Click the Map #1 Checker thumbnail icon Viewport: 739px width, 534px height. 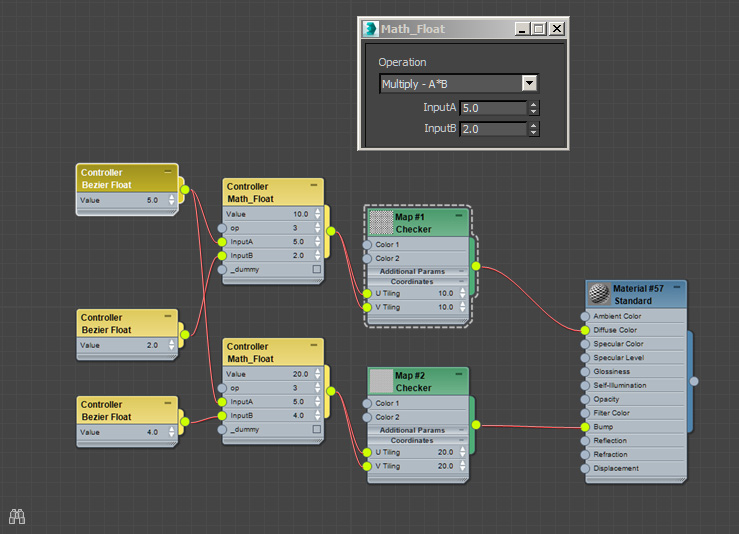click(381, 222)
